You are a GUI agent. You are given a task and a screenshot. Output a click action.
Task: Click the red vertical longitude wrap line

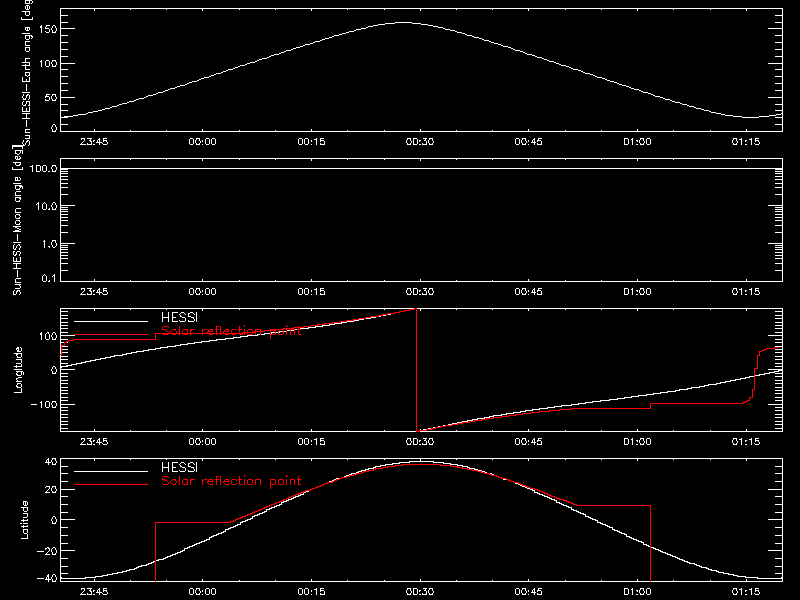pyautogui.click(x=417, y=370)
